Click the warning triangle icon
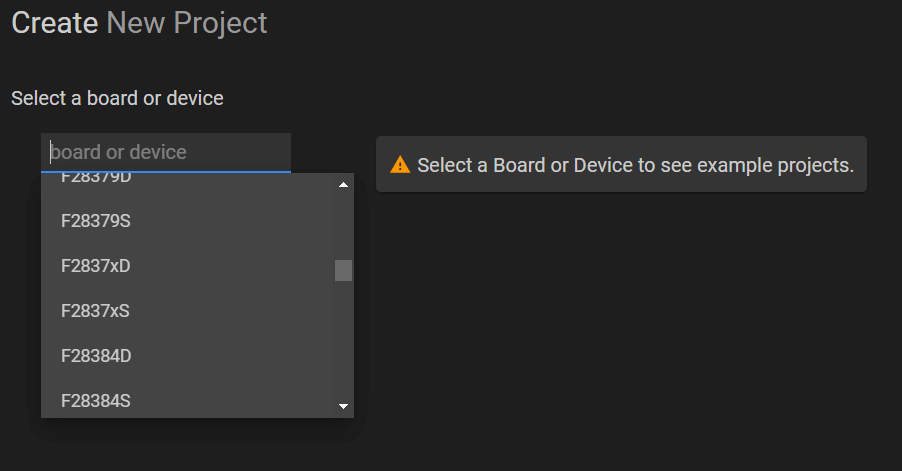 point(400,165)
